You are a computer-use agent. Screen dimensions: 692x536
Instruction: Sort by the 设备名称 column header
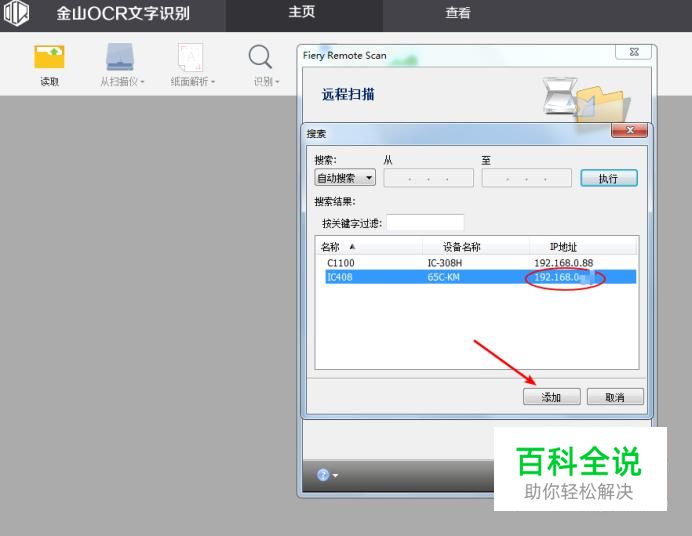click(x=476, y=247)
